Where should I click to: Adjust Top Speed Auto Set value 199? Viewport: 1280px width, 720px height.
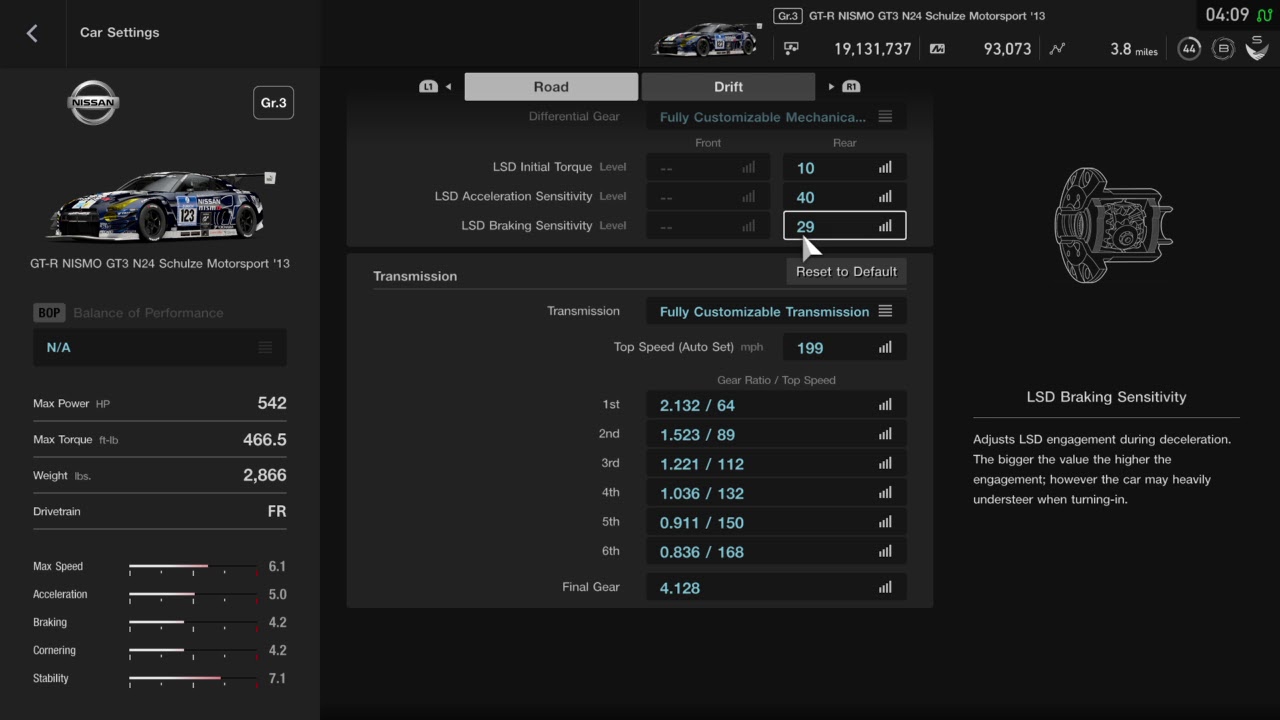click(x=844, y=348)
